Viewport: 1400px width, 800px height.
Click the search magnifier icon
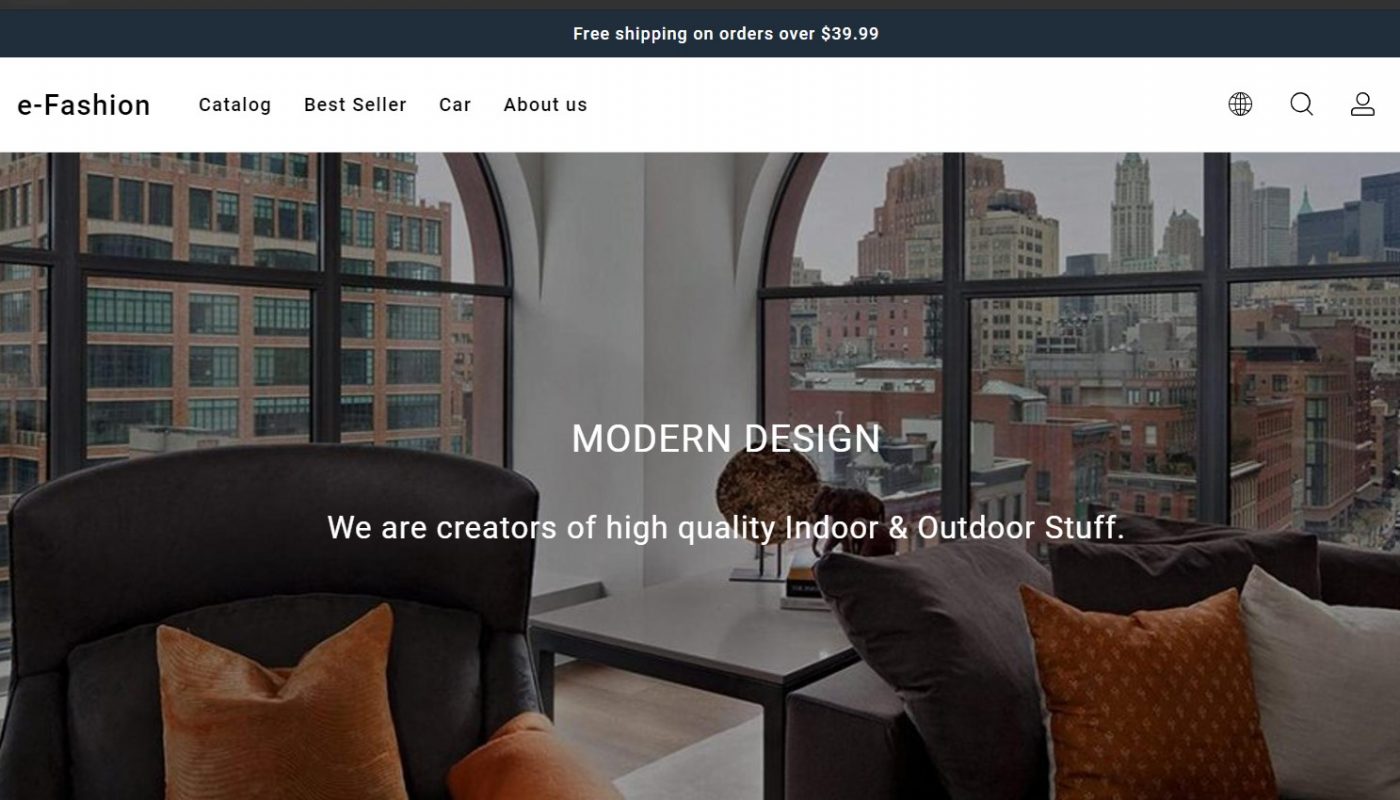point(1301,104)
